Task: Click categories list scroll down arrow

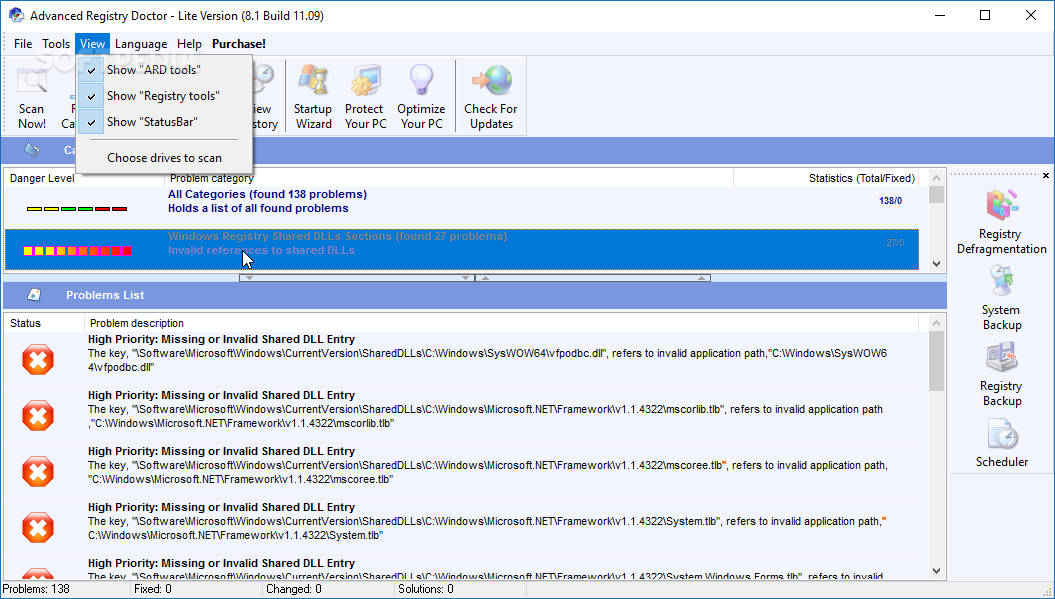Action: coord(937,264)
